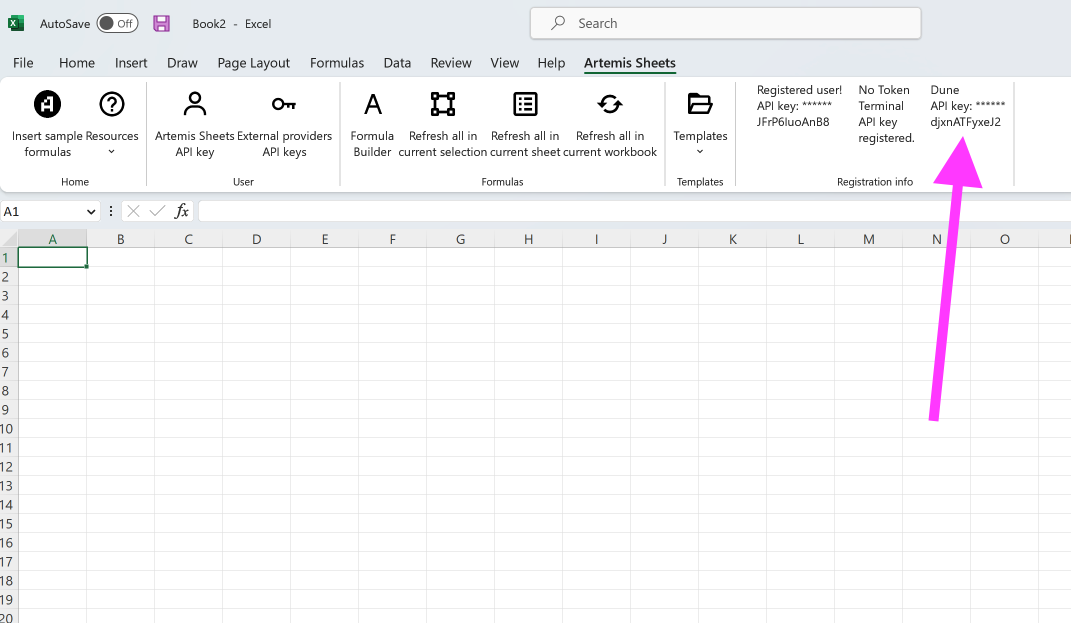The image size is (1071, 623).
Task: Toggle AutoSave switch
Action: [x=117, y=23]
